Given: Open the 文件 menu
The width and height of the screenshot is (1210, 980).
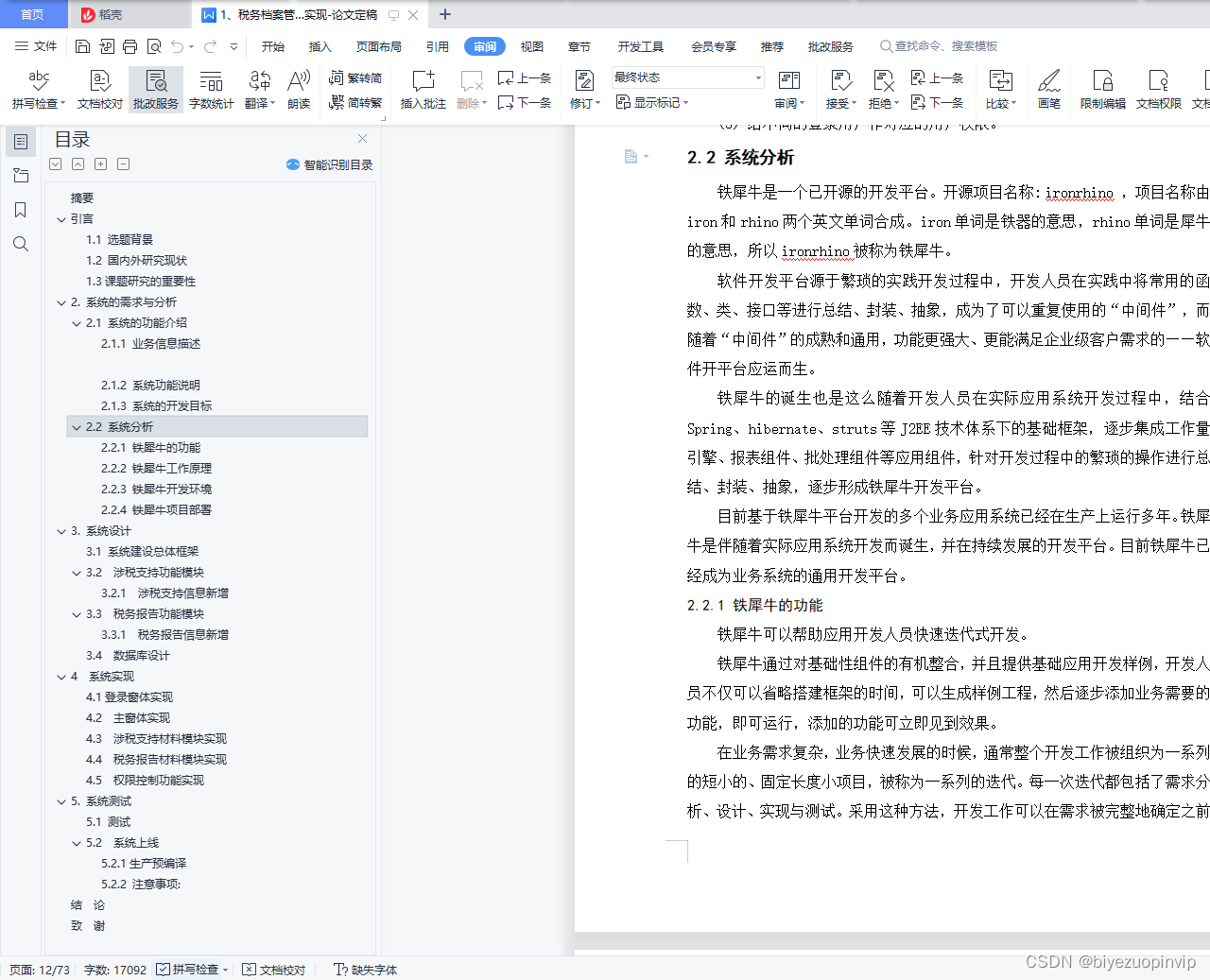Looking at the screenshot, I should (x=36, y=46).
